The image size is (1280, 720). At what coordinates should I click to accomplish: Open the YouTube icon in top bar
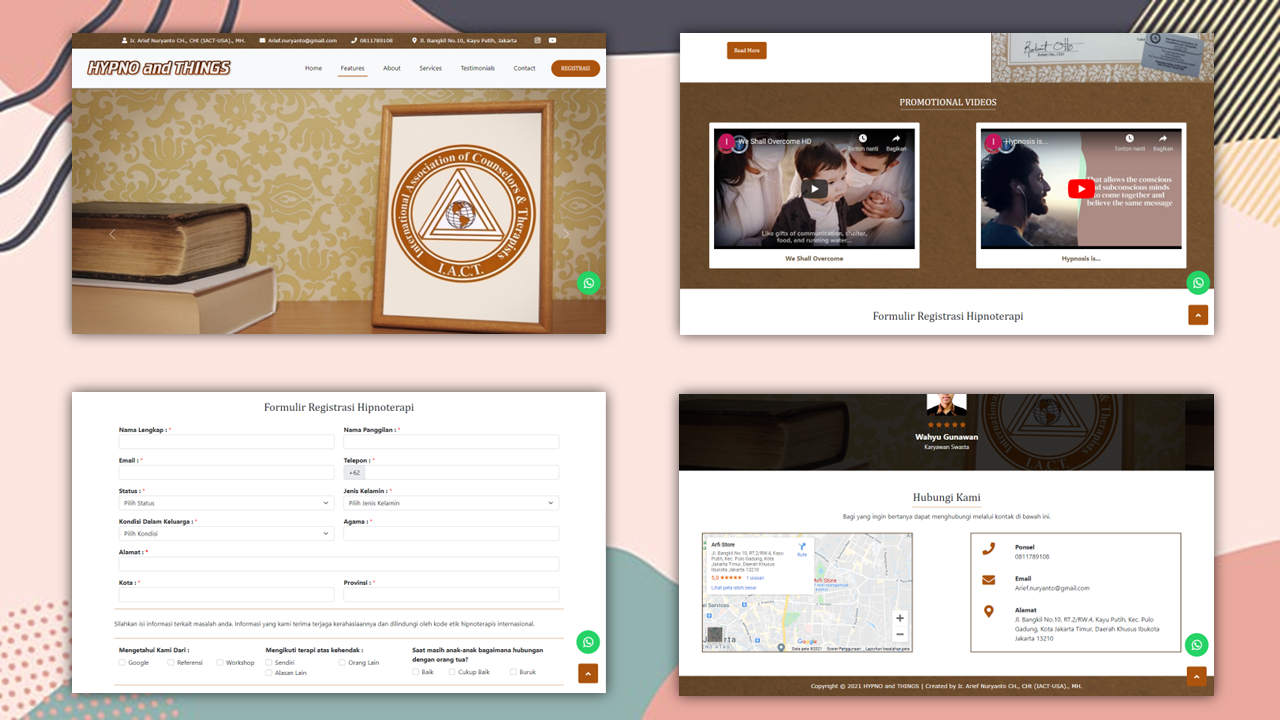(x=552, y=41)
